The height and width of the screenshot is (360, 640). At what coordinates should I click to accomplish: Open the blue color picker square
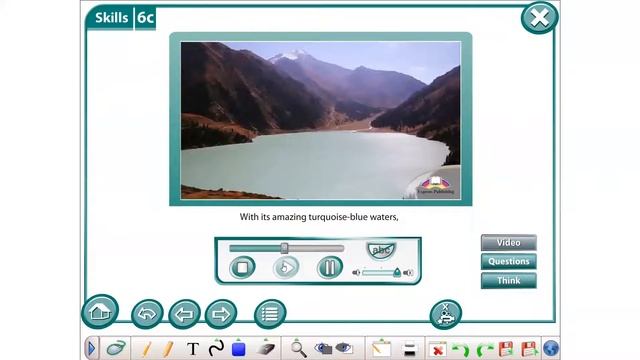click(238, 349)
